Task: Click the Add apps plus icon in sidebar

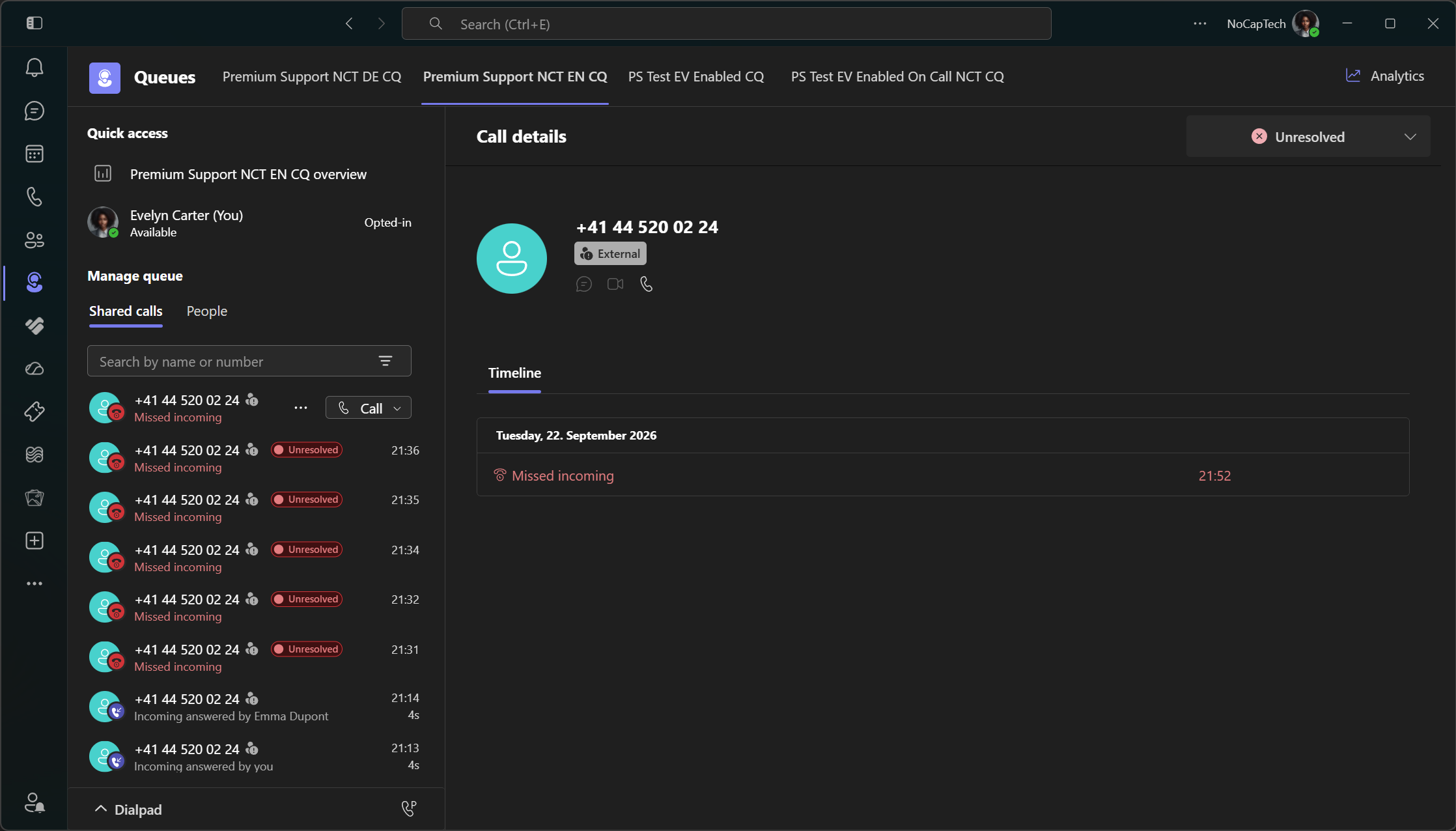Action: (35, 541)
